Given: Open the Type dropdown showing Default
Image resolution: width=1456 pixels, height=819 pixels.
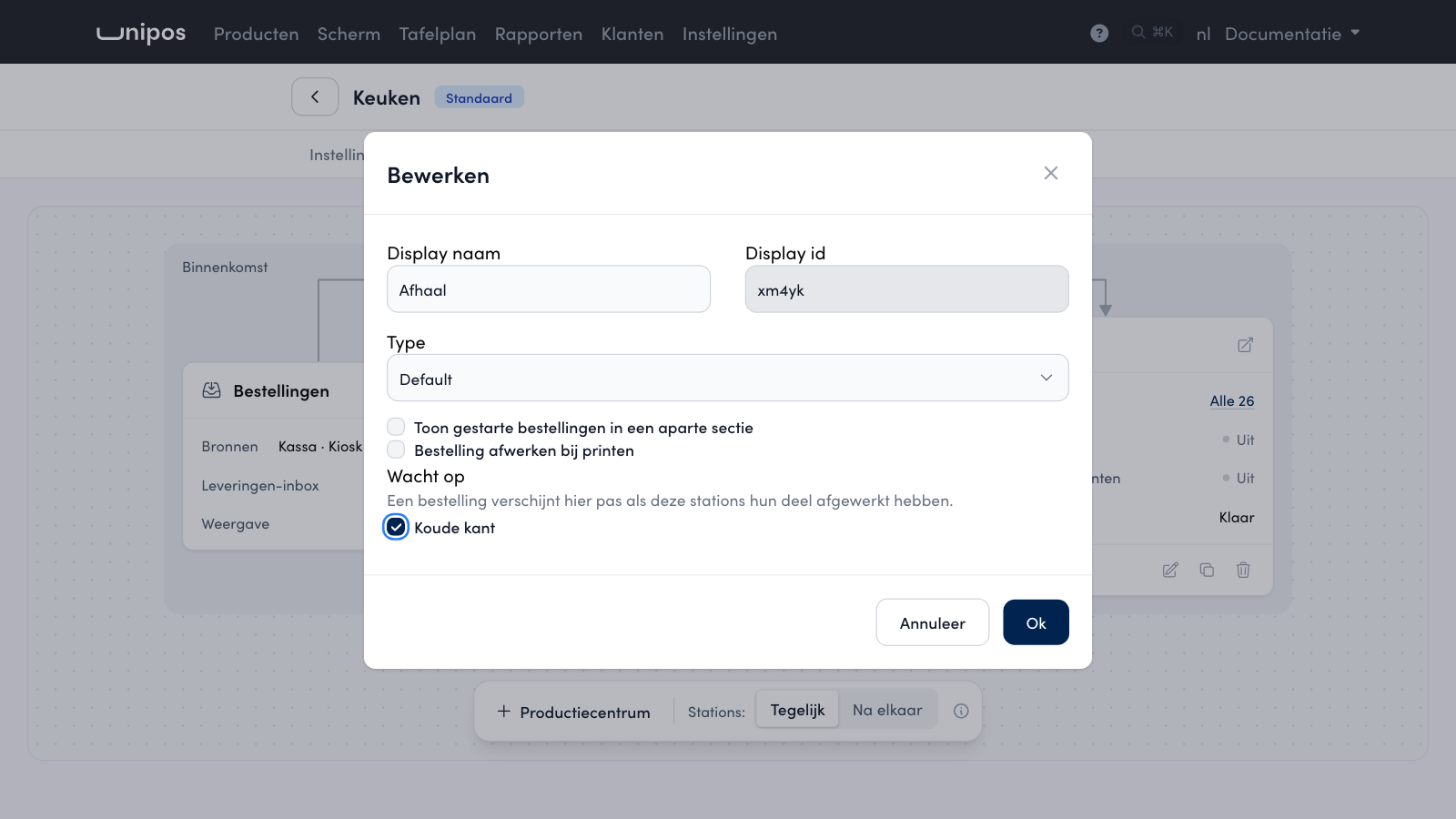Looking at the screenshot, I should (x=728, y=378).
